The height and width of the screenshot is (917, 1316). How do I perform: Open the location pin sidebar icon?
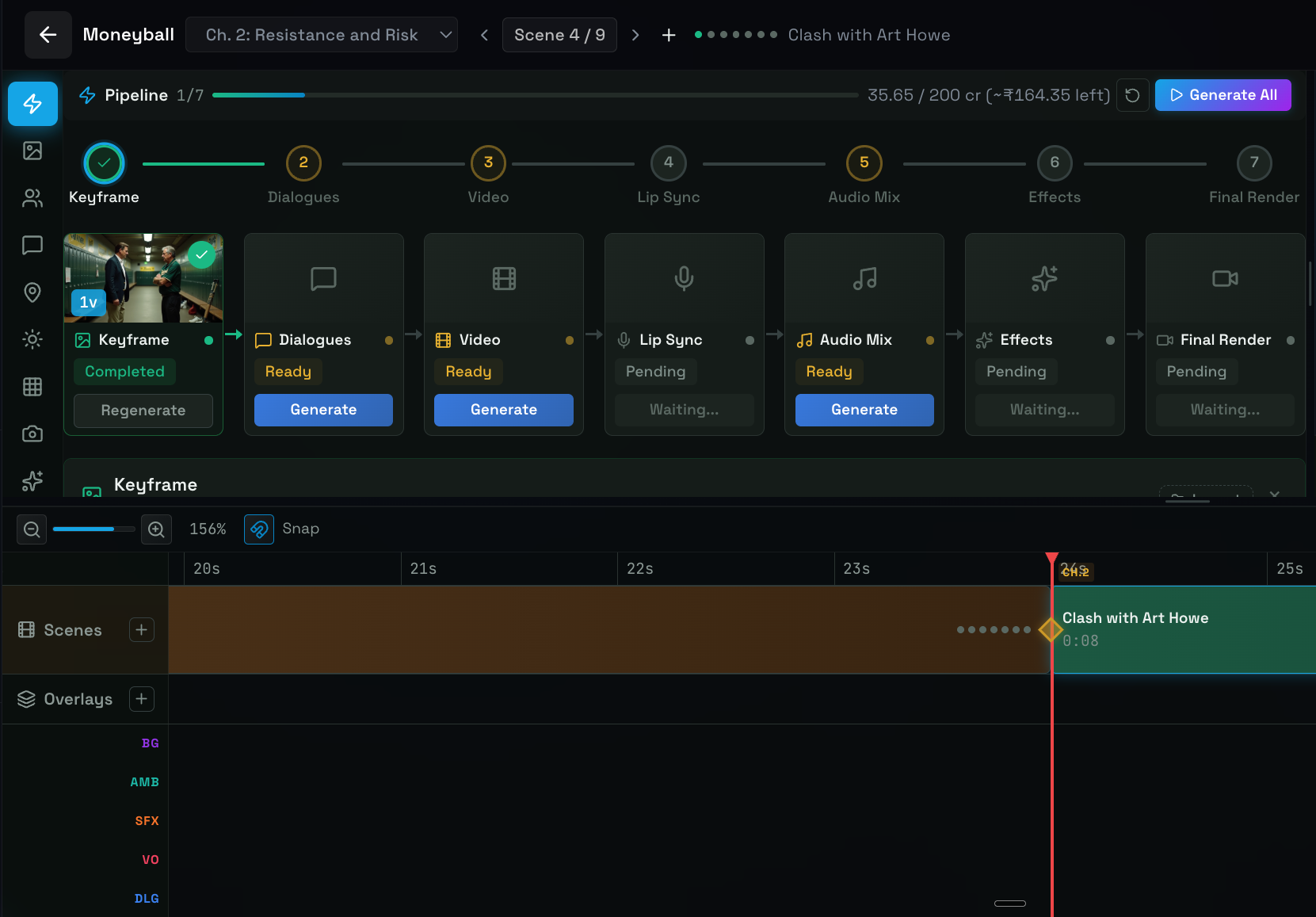point(32,292)
